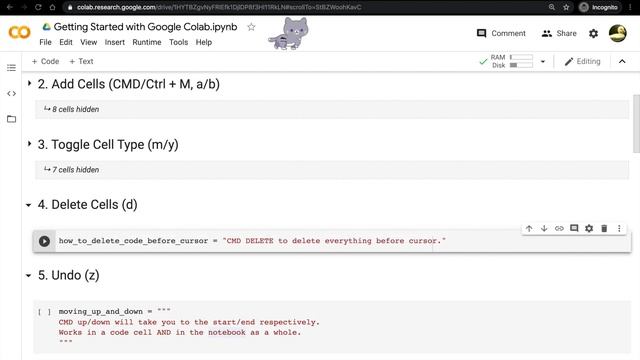
Task: Click the '+ Code' button
Action: 45,62
